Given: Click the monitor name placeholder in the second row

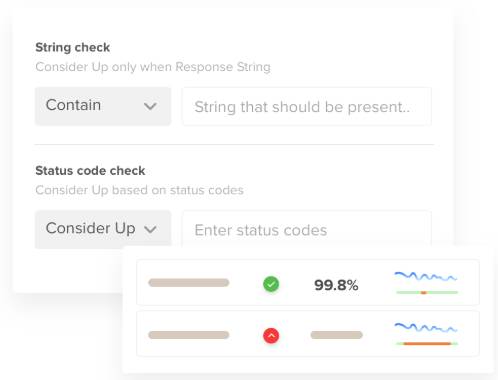Looking at the screenshot, I should point(189,335).
